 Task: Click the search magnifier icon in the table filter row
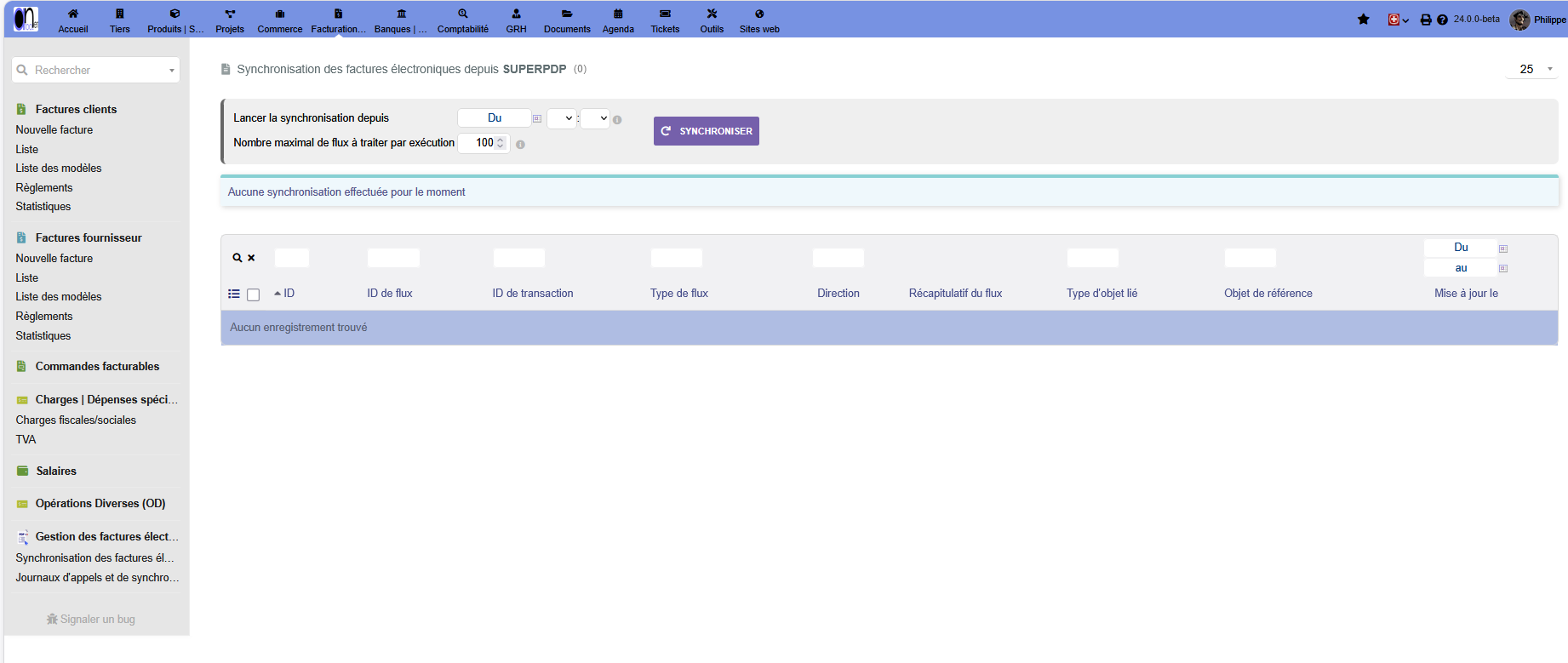pyautogui.click(x=237, y=258)
